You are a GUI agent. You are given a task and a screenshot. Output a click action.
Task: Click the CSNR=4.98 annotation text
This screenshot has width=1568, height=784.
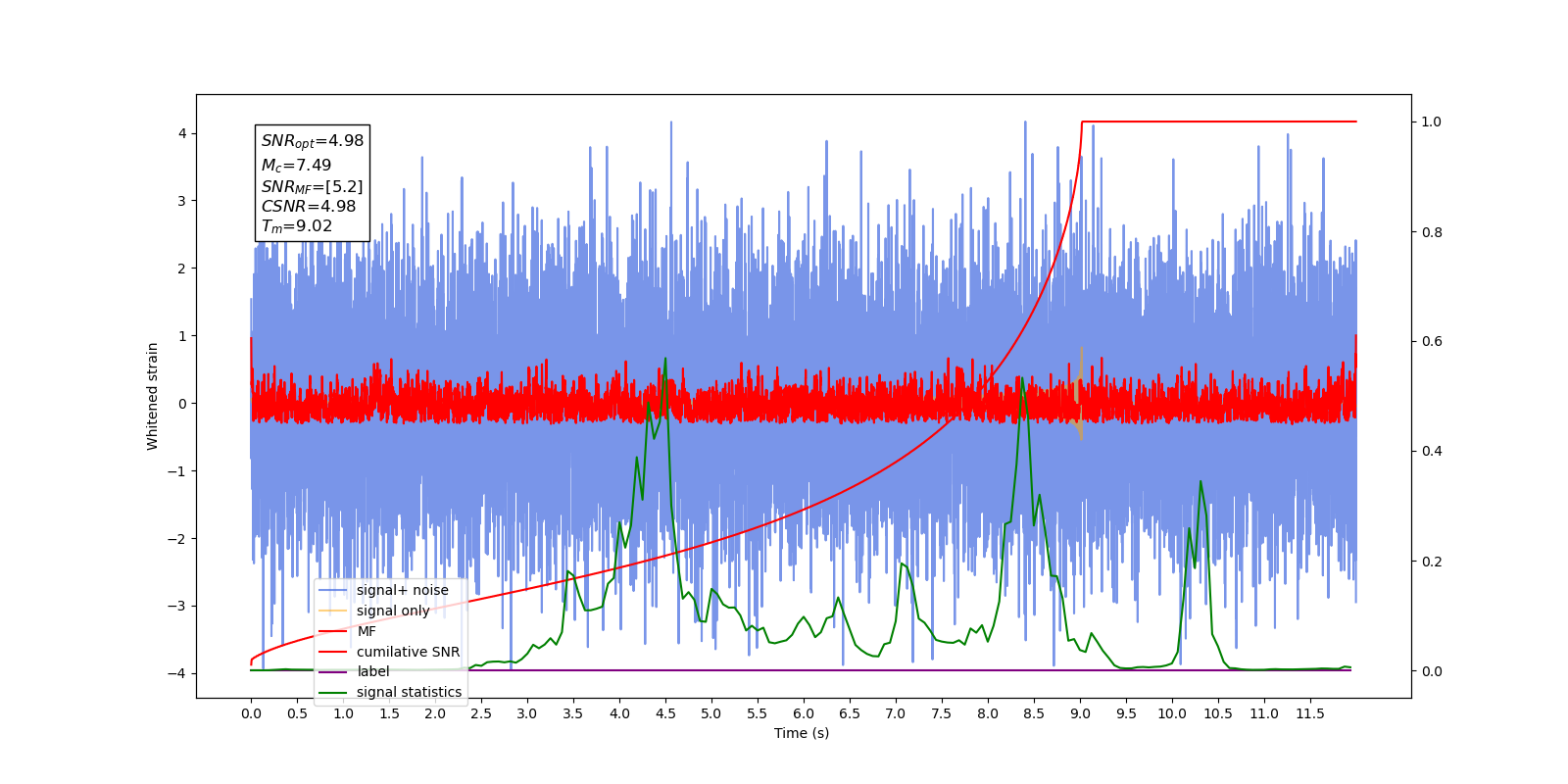pyautogui.click(x=309, y=206)
